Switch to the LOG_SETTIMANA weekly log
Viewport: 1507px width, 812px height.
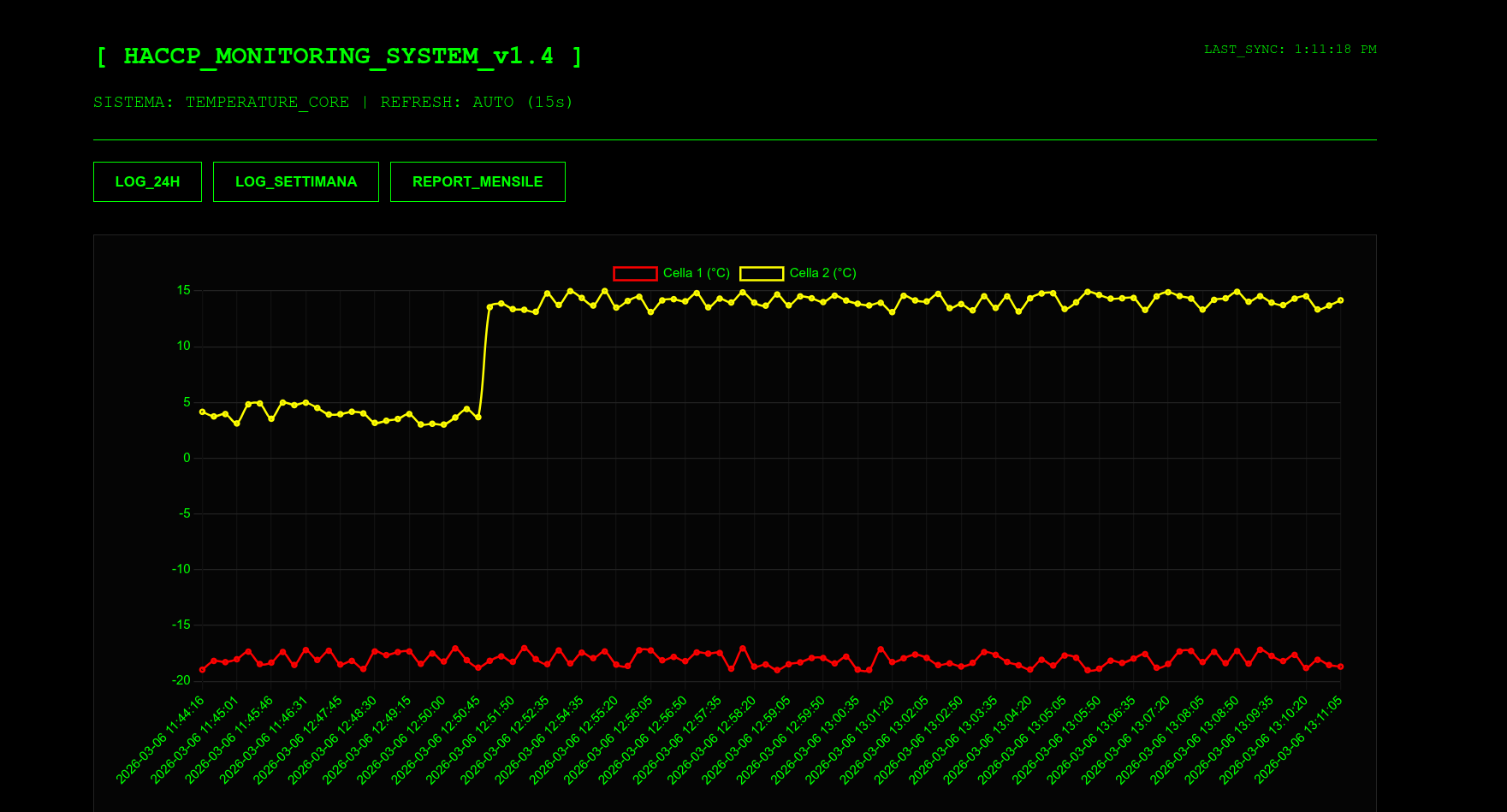coord(295,181)
